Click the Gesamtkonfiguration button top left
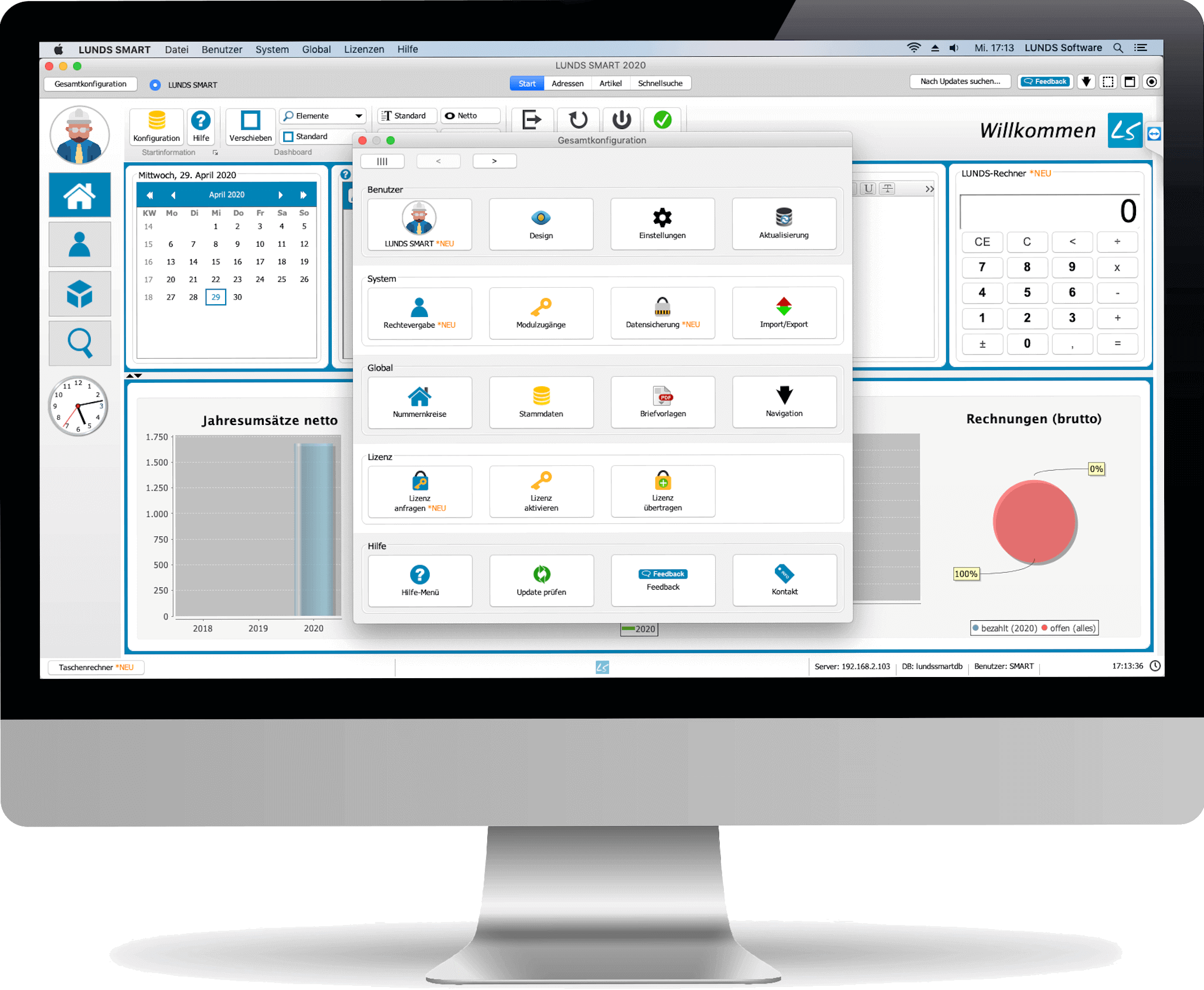The image size is (1204, 990). click(90, 84)
